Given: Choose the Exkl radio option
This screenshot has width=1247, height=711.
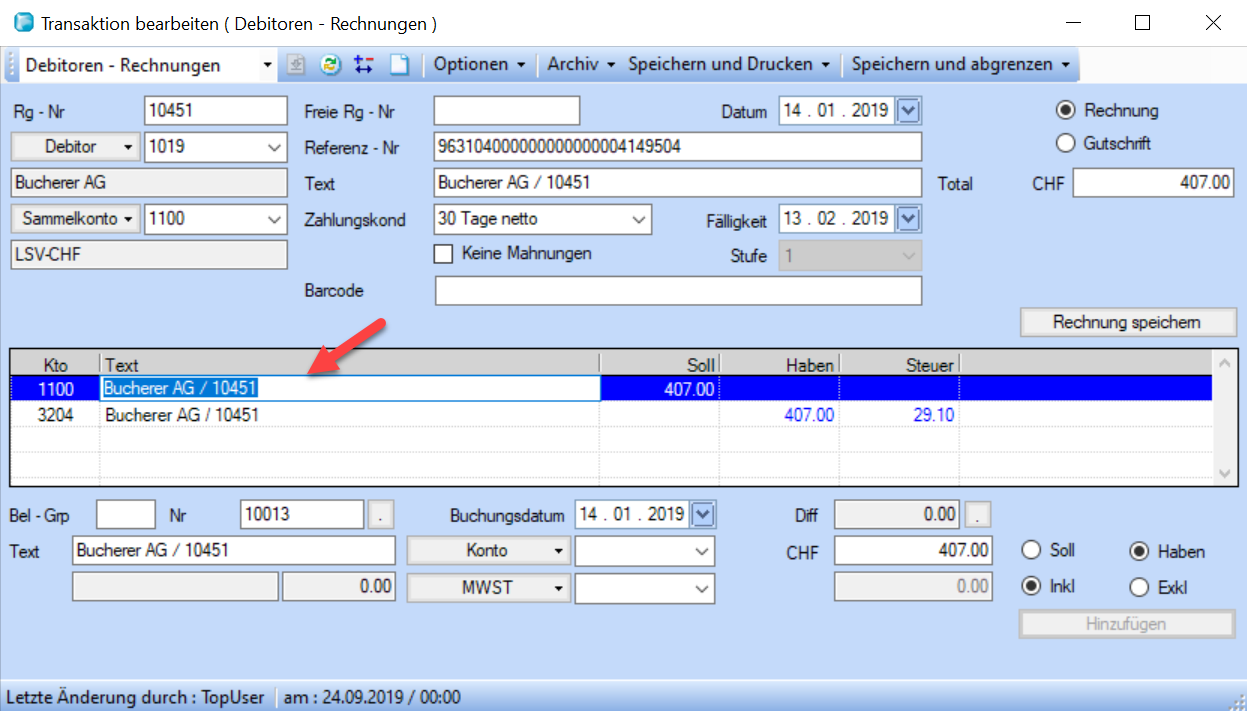Looking at the screenshot, I should point(1139,587).
